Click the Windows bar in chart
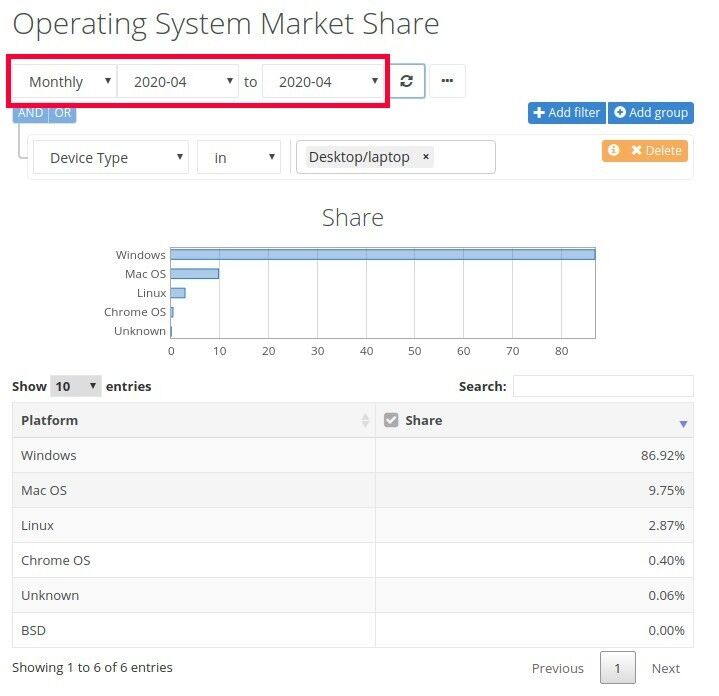719x696 pixels. pyautogui.click(x=382, y=255)
